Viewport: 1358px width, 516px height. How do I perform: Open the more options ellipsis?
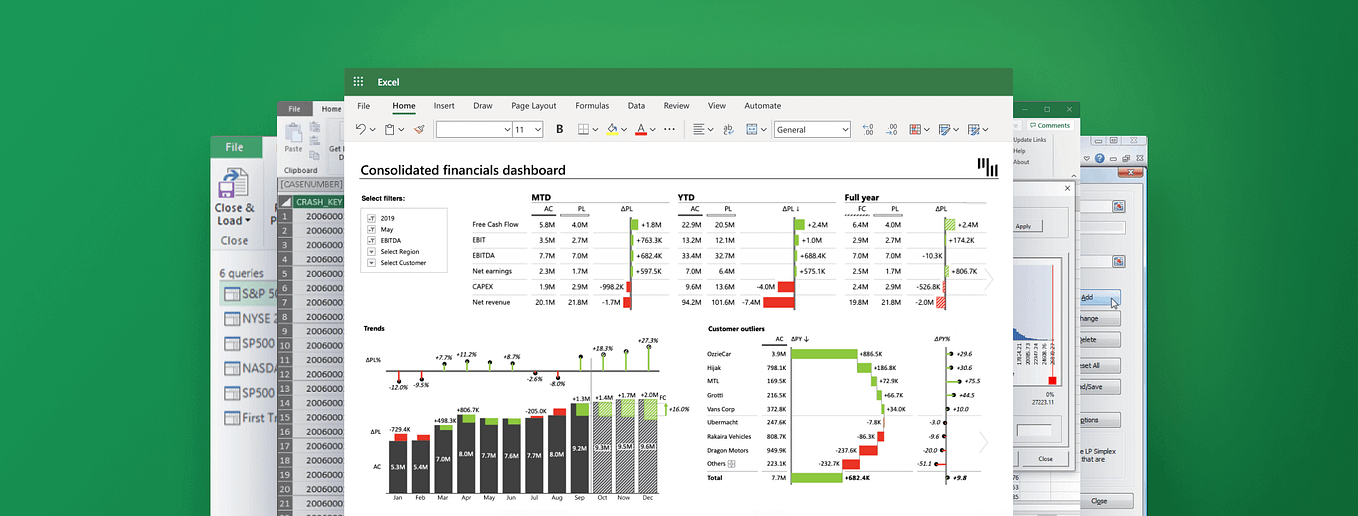tap(670, 129)
